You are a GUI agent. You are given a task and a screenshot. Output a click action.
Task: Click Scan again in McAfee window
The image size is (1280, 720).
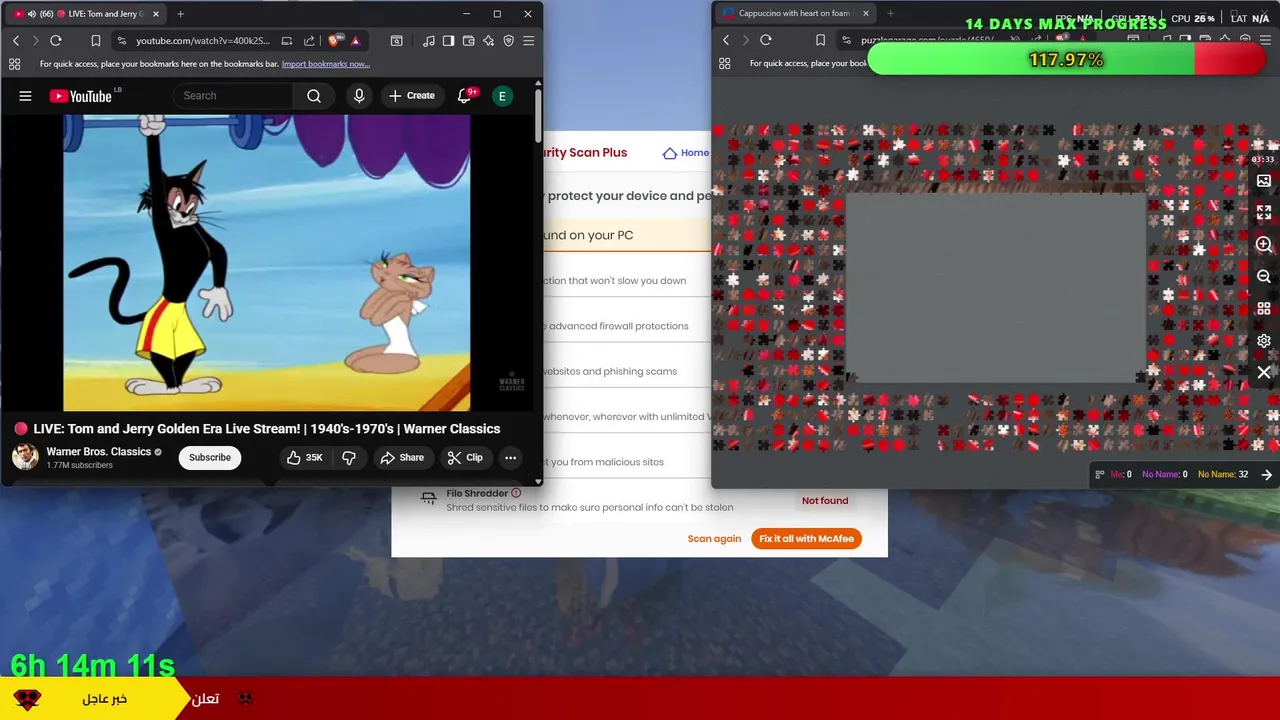[714, 539]
